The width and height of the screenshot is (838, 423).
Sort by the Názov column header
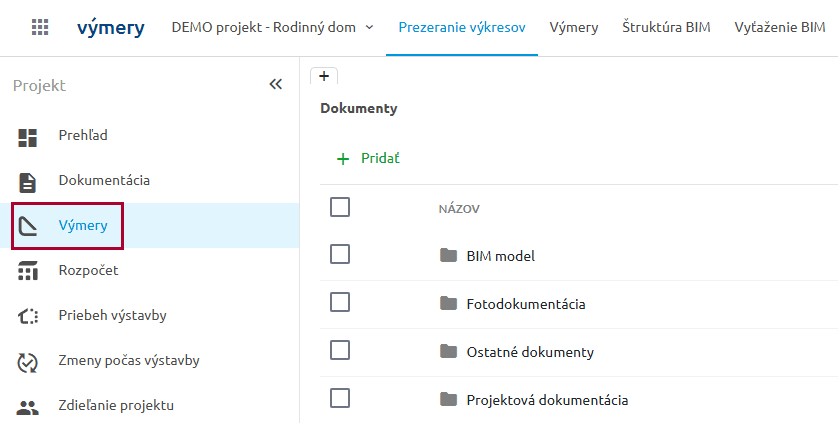[x=459, y=209]
